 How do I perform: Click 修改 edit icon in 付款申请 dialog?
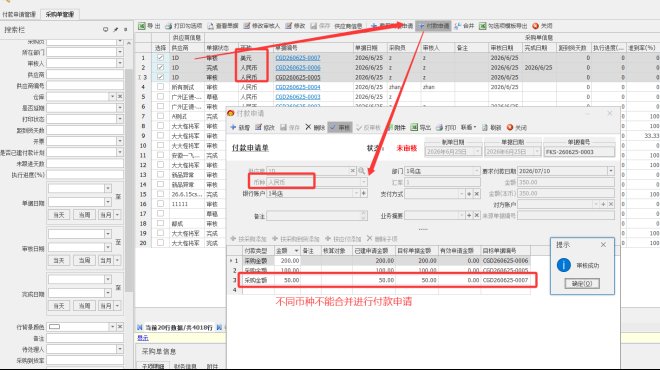258,127
